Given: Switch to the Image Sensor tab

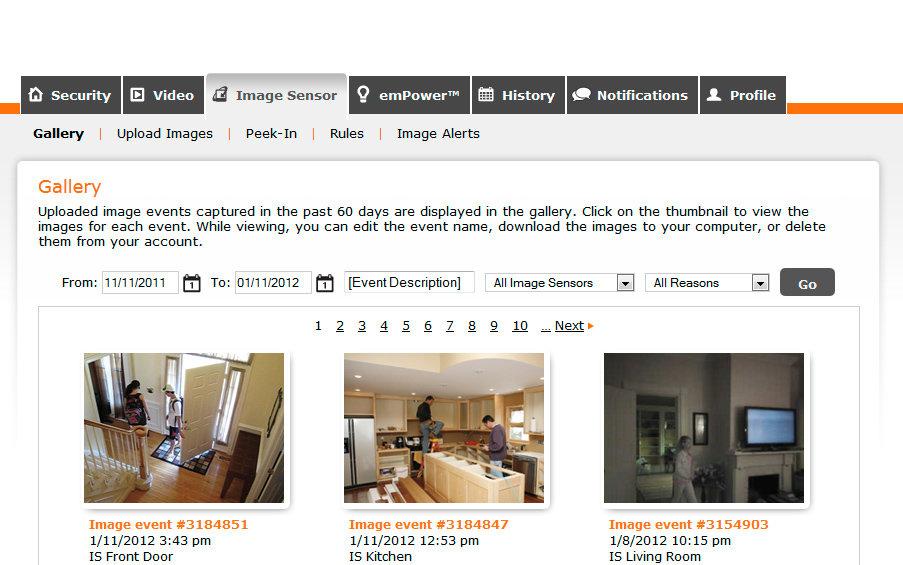Looking at the screenshot, I should [x=276, y=94].
